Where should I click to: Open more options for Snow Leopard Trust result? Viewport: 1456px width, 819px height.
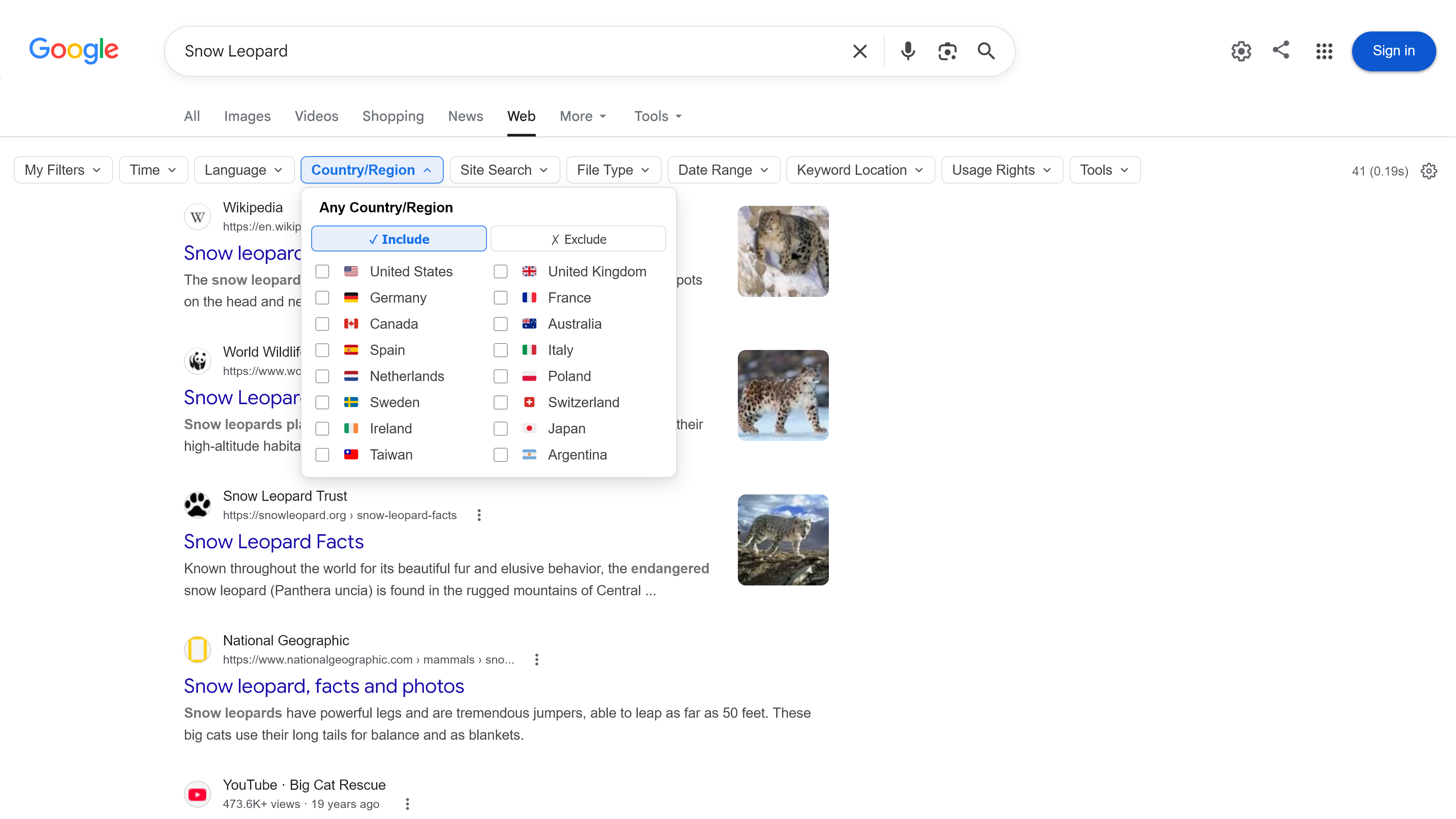click(479, 515)
